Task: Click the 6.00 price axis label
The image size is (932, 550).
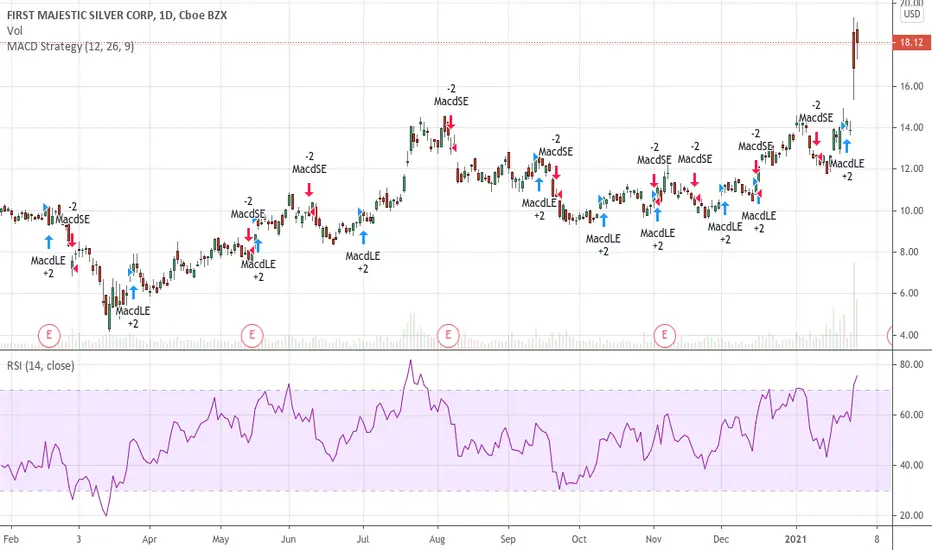Action: pyautogui.click(x=911, y=293)
